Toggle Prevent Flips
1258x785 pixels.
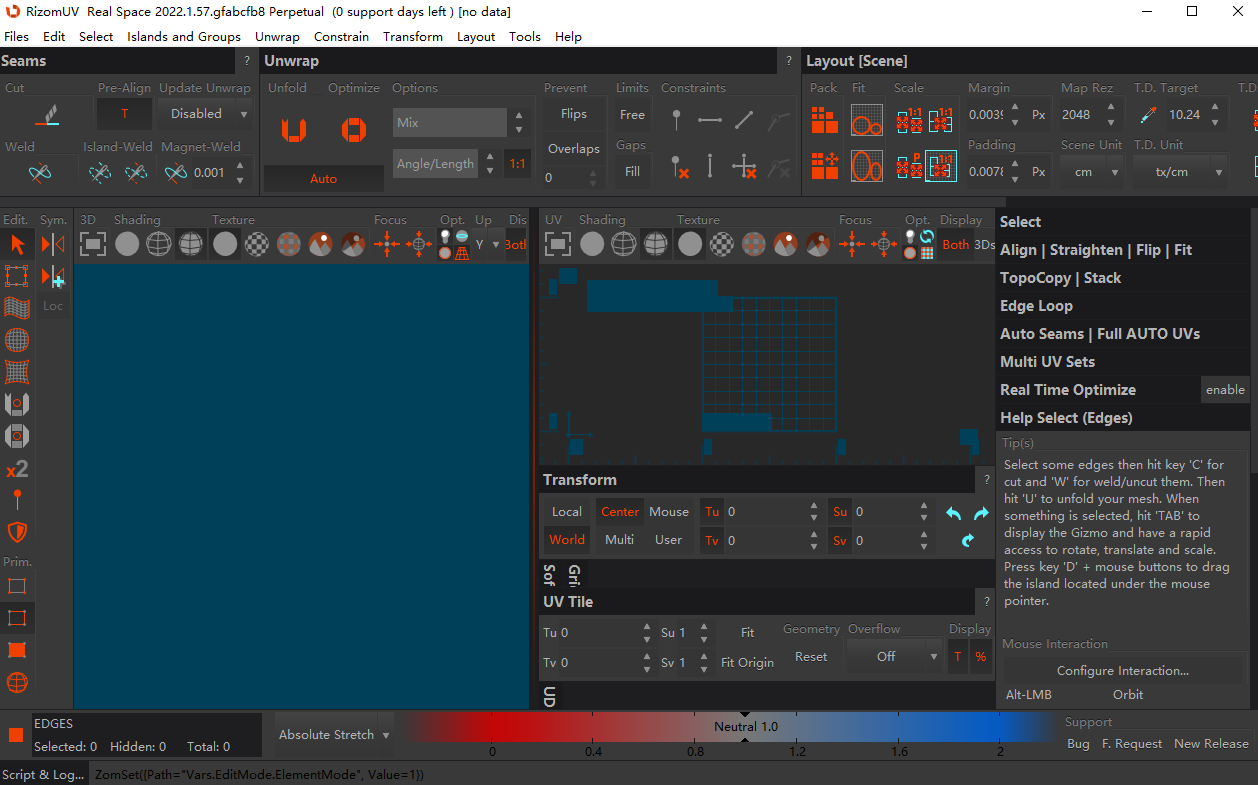tap(573, 114)
